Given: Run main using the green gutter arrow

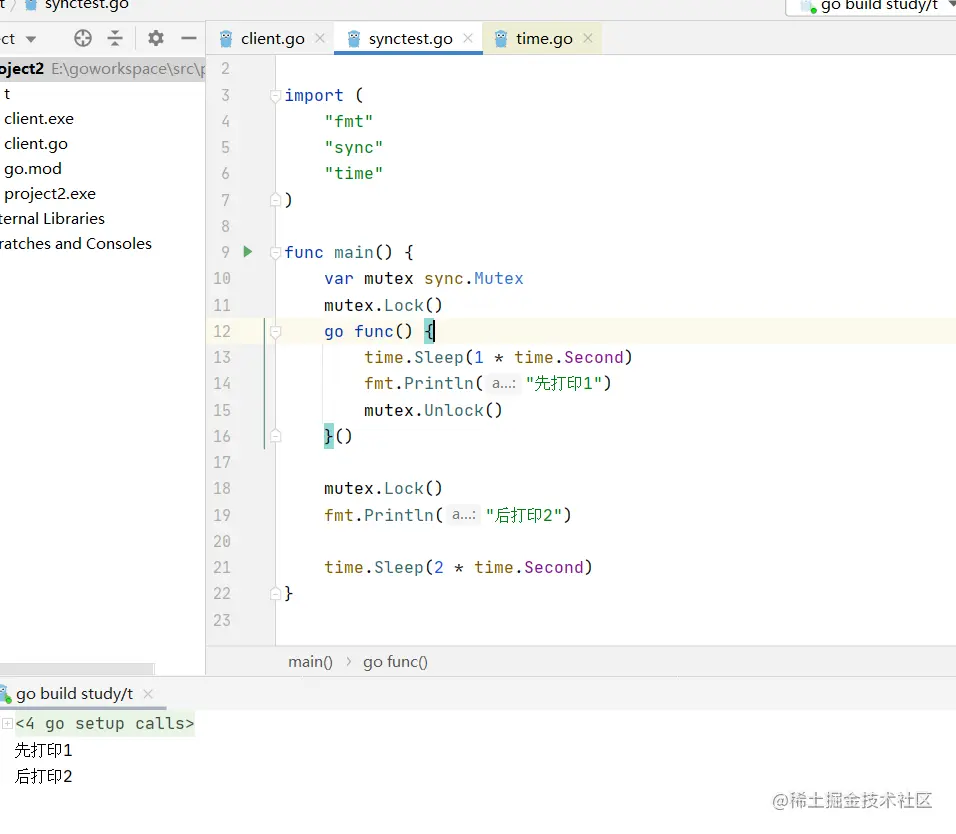Looking at the screenshot, I should click(x=248, y=252).
